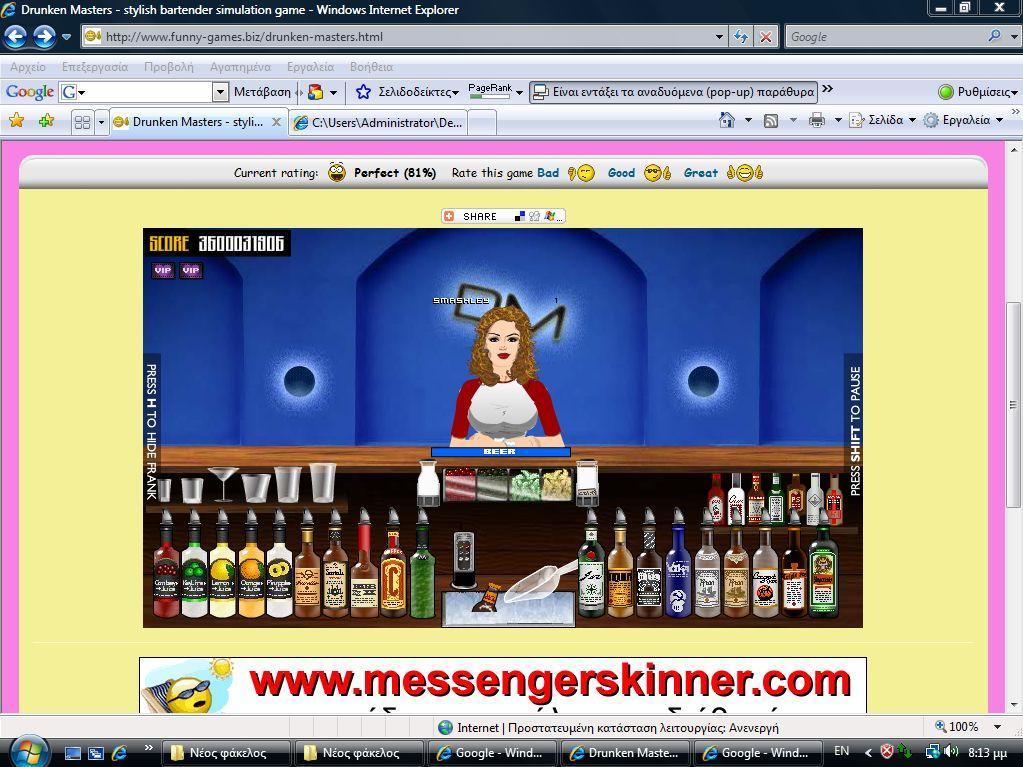The height and width of the screenshot is (767, 1023).
Task: Pick the bottle with the large C label
Action: (393, 565)
